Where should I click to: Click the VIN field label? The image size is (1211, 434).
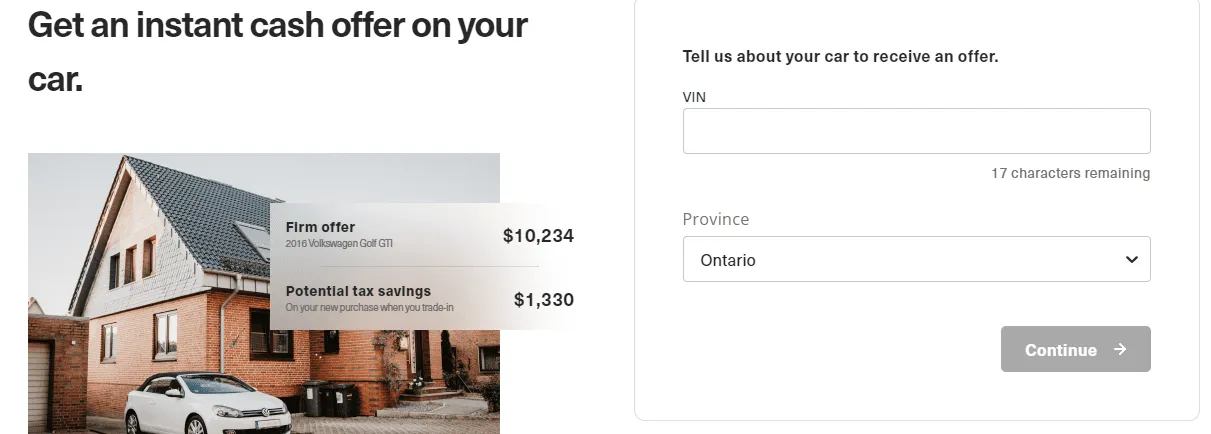tap(694, 97)
